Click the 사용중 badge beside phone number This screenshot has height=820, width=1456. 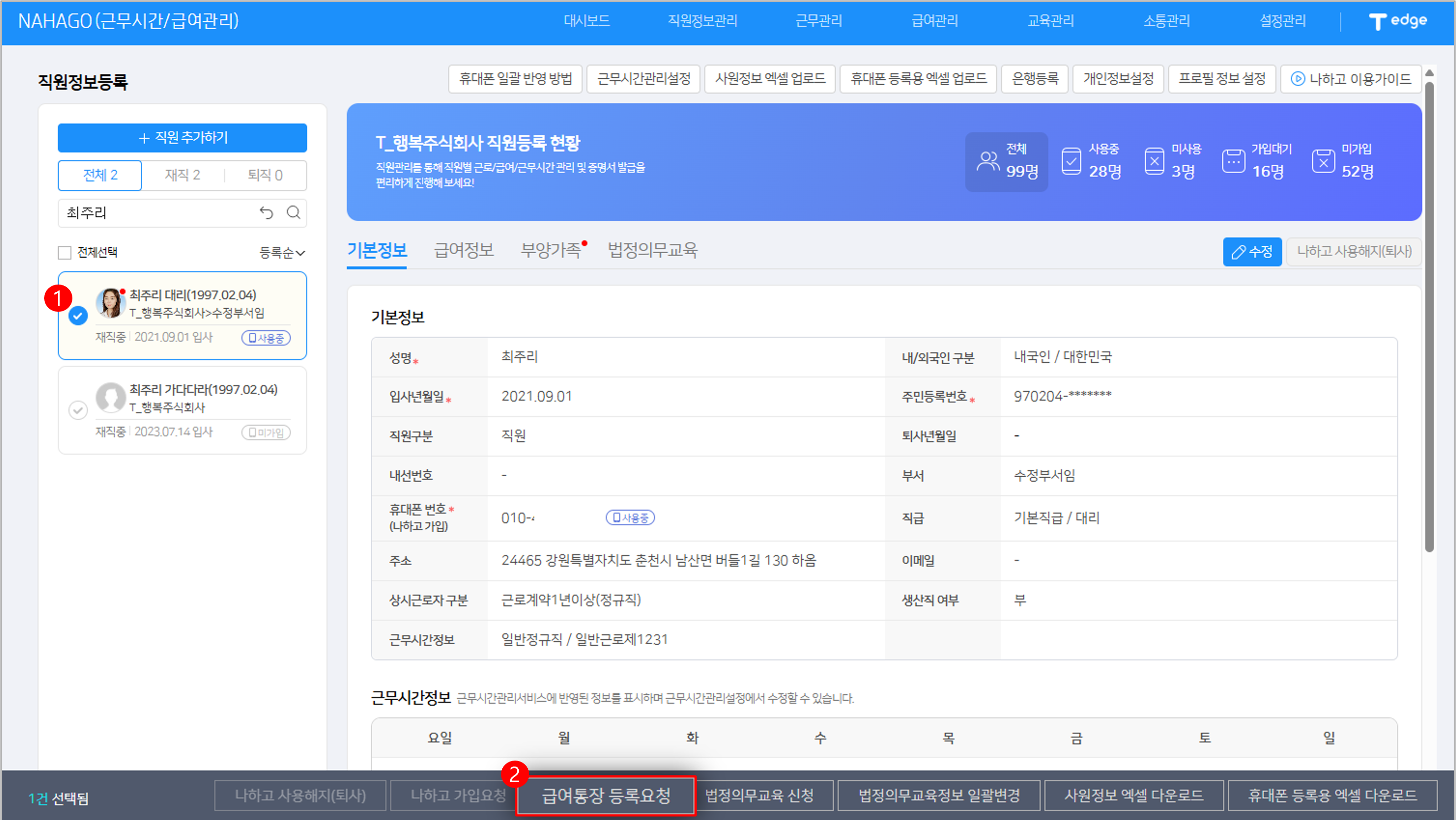tap(630, 518)
